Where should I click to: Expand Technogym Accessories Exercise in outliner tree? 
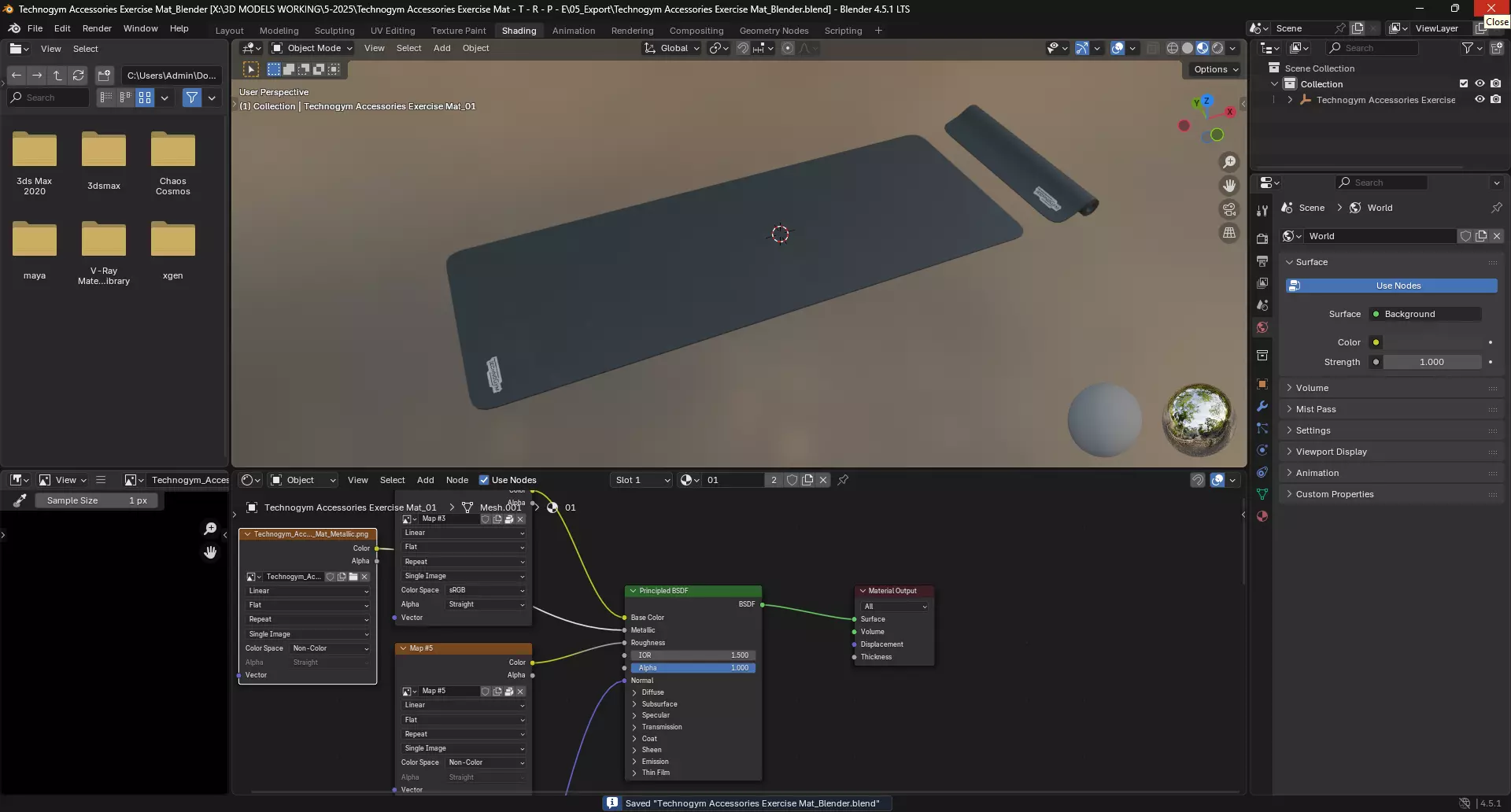click(1290, 100)
